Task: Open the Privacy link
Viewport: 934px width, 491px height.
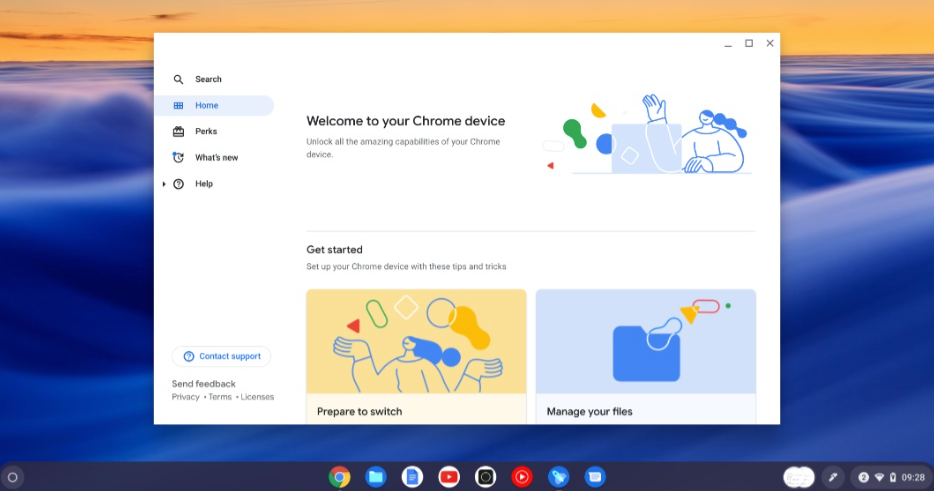Action: [x=186, y=397]
